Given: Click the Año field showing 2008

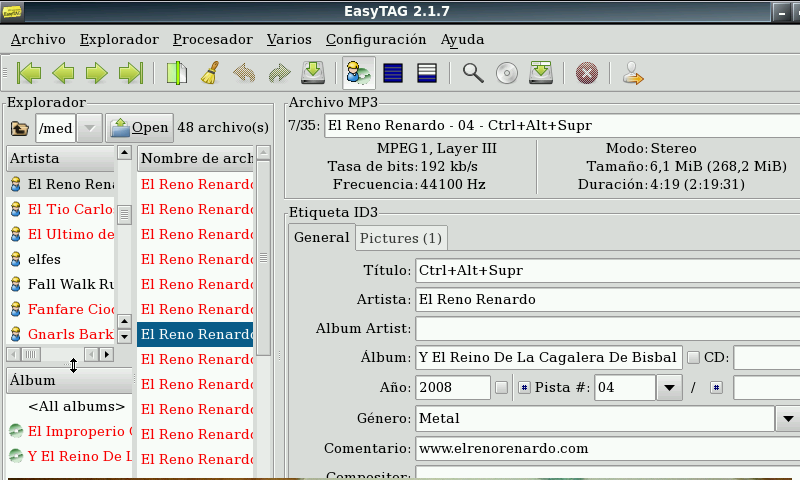Looking at the screenshot, I should pyautogui.click(x=453, y=388).
